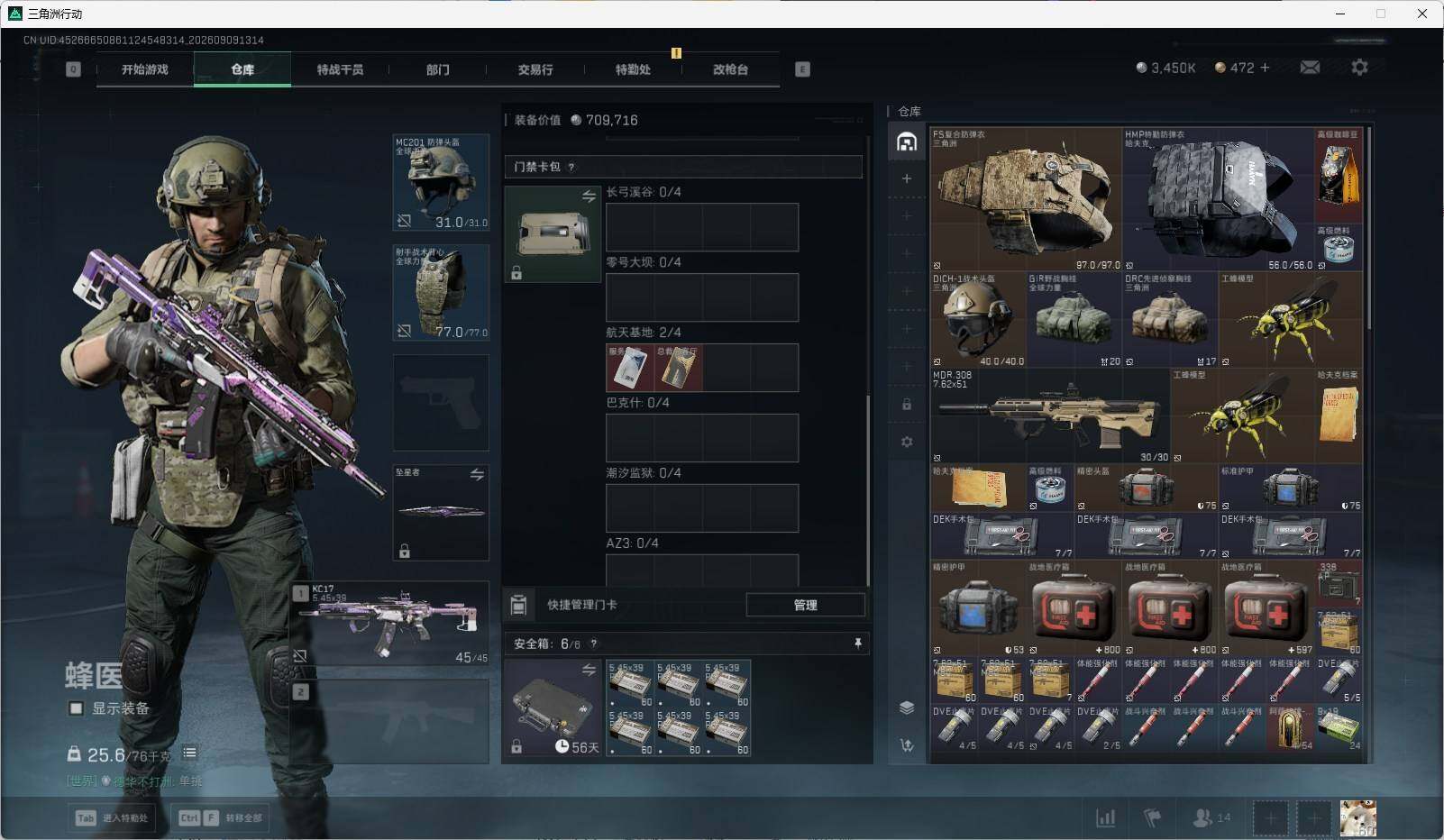The width and height of the screenshot is (1444, 840).
Task: Click the 快捷管理门卡 clipboard icon
Action: click(x=518, y=605)
